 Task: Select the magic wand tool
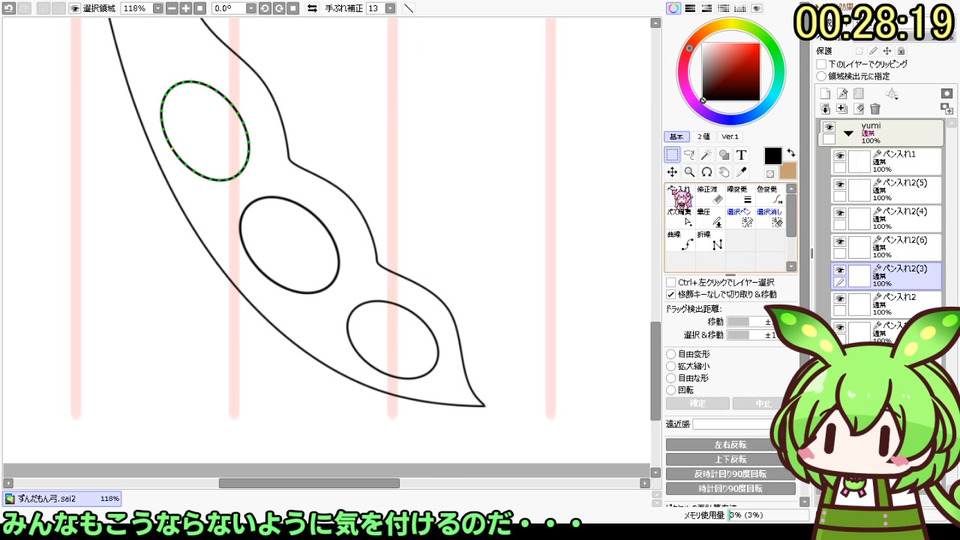point(707,155)
